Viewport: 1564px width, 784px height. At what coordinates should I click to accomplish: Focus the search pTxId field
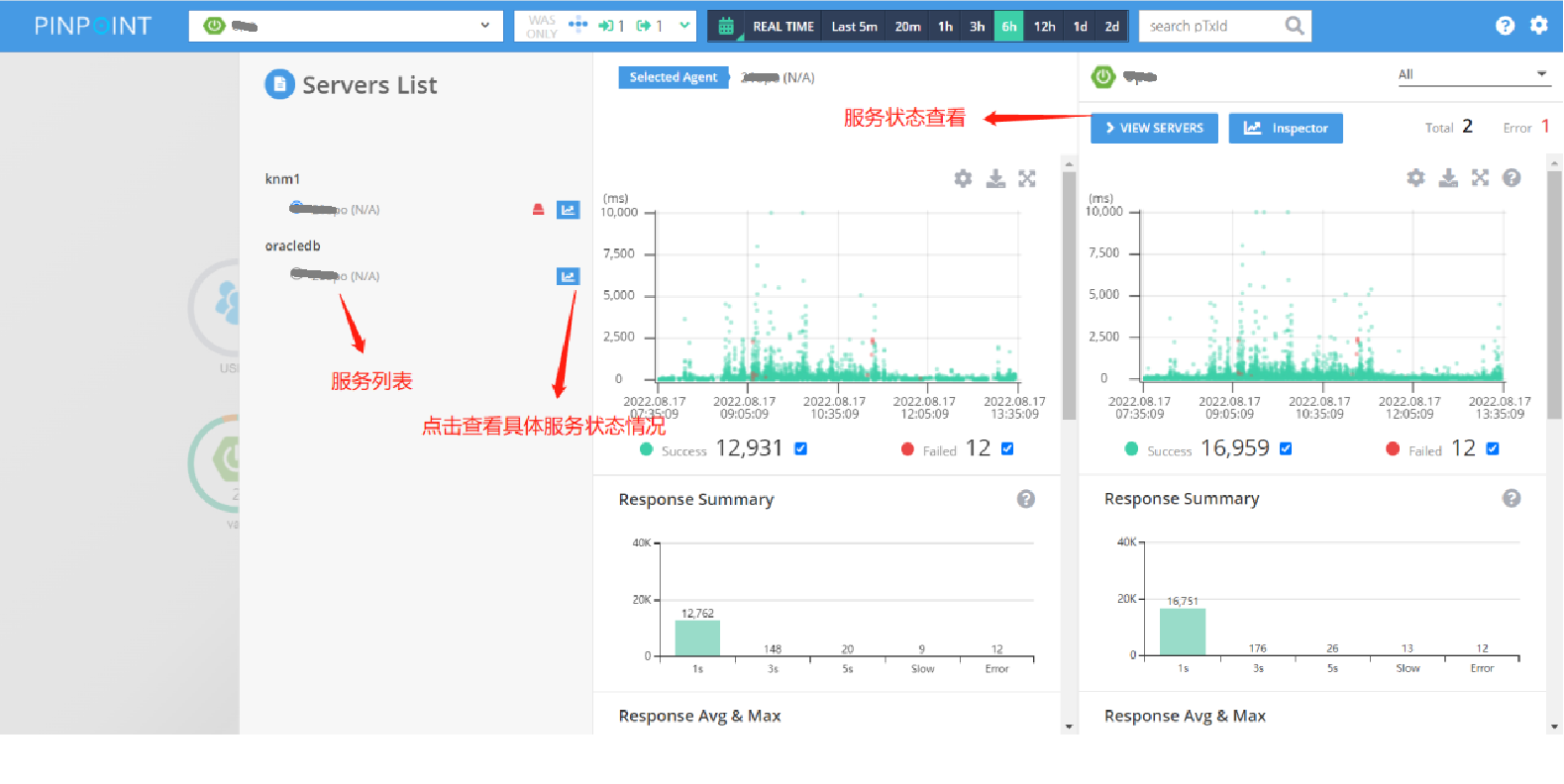(1210, 26)
